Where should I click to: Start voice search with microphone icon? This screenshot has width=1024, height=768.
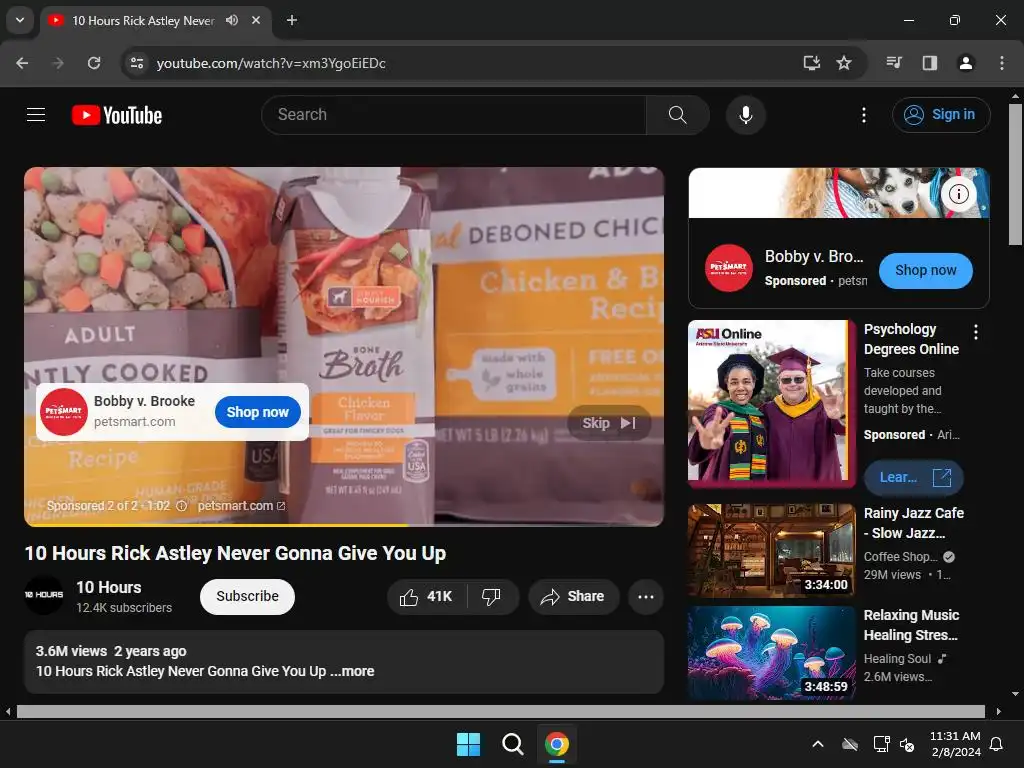click(745, 115)
